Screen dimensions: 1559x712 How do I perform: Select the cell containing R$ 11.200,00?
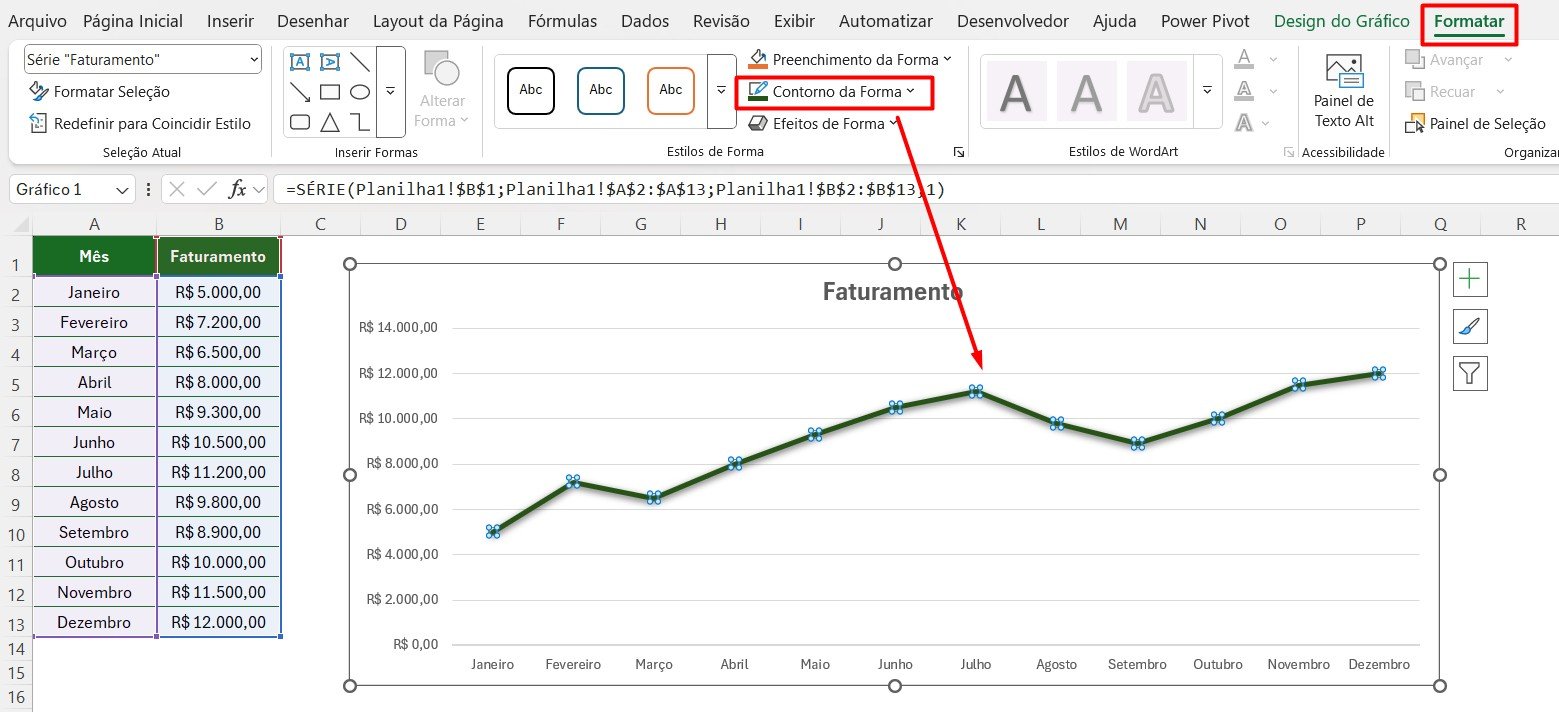point(218,472)
